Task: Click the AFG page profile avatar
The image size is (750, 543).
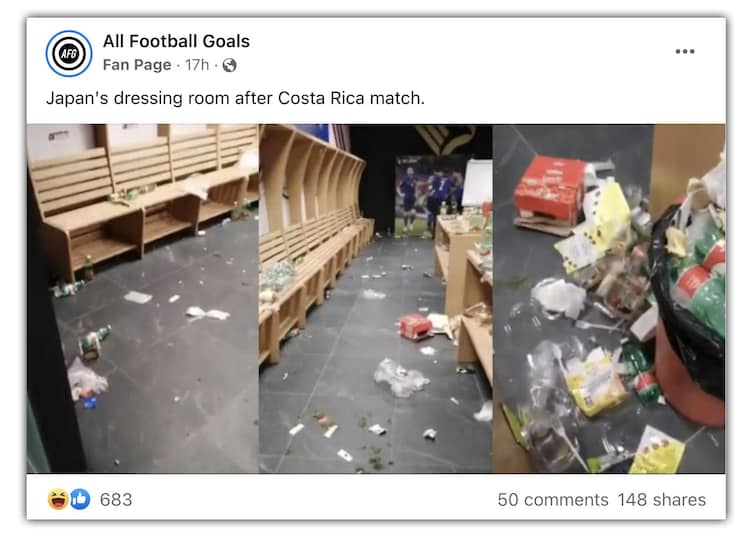Action: click(69, 53)
